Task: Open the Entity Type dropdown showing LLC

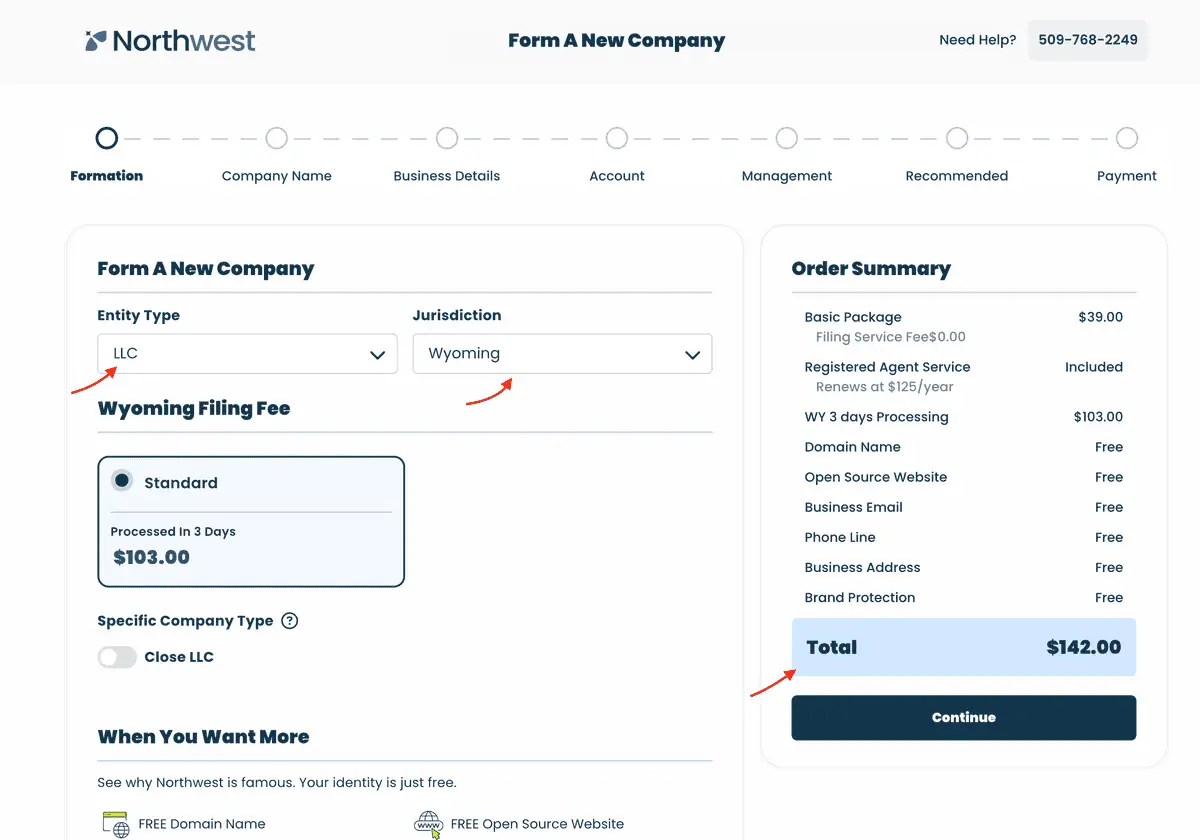Action: click(x=247, y=354)
